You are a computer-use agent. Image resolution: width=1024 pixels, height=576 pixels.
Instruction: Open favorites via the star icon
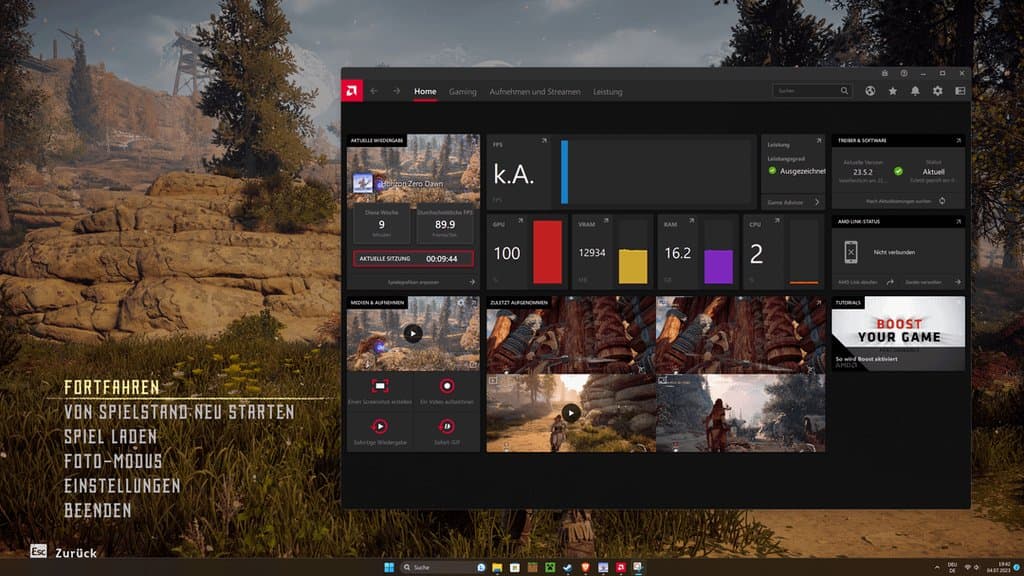tap(893, 91)
